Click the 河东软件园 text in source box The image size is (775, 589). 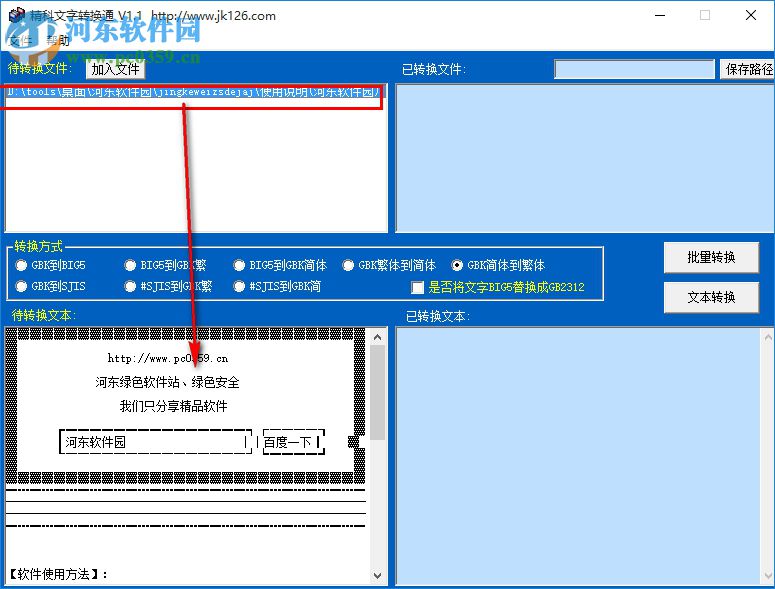point(95,442)
